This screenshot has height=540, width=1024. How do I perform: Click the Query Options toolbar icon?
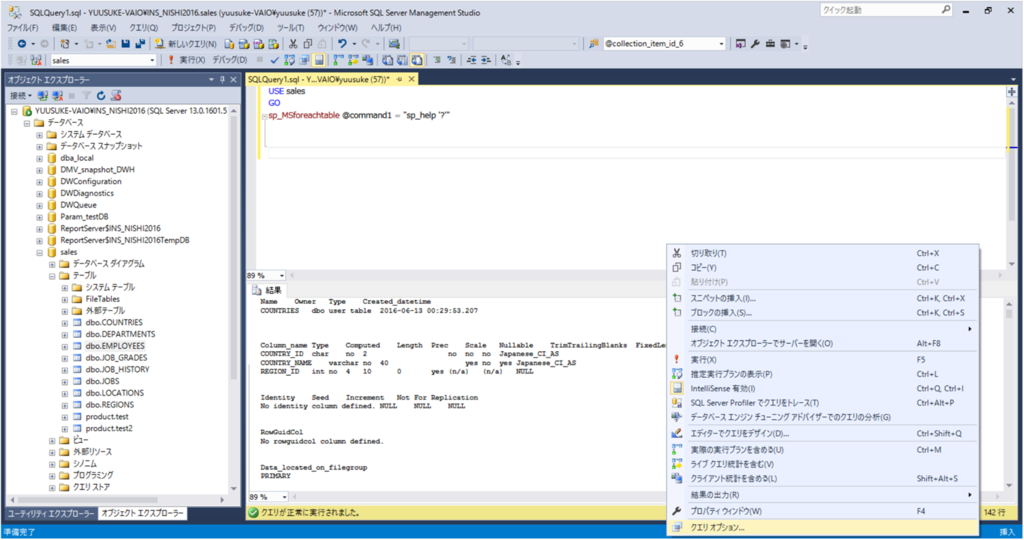coord(304,60)
